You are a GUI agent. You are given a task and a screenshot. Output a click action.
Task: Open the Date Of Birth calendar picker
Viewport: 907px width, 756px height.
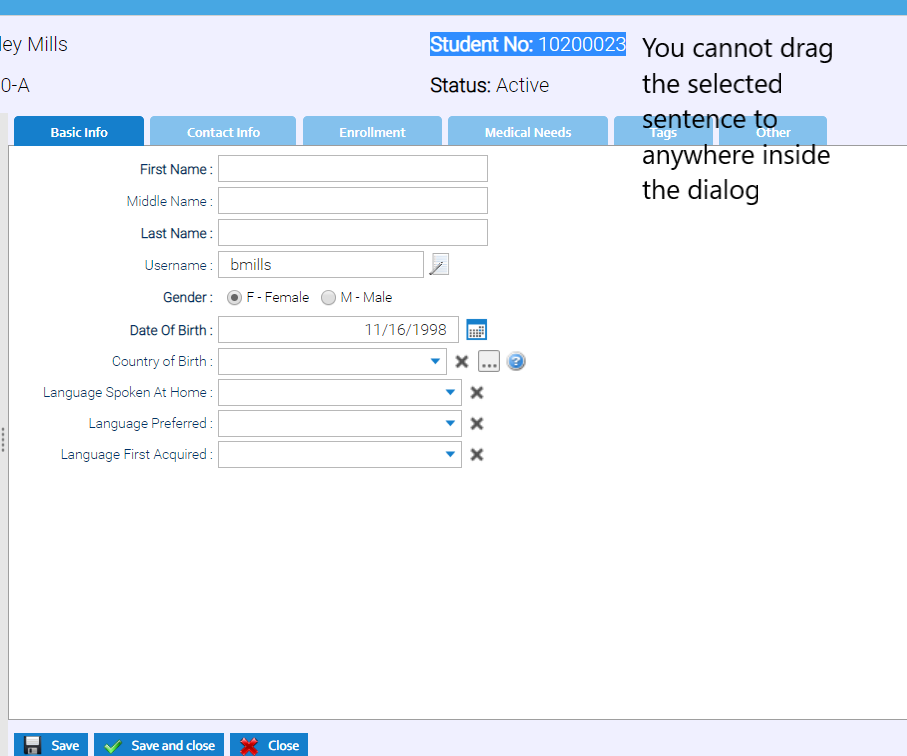click(477, 329)
